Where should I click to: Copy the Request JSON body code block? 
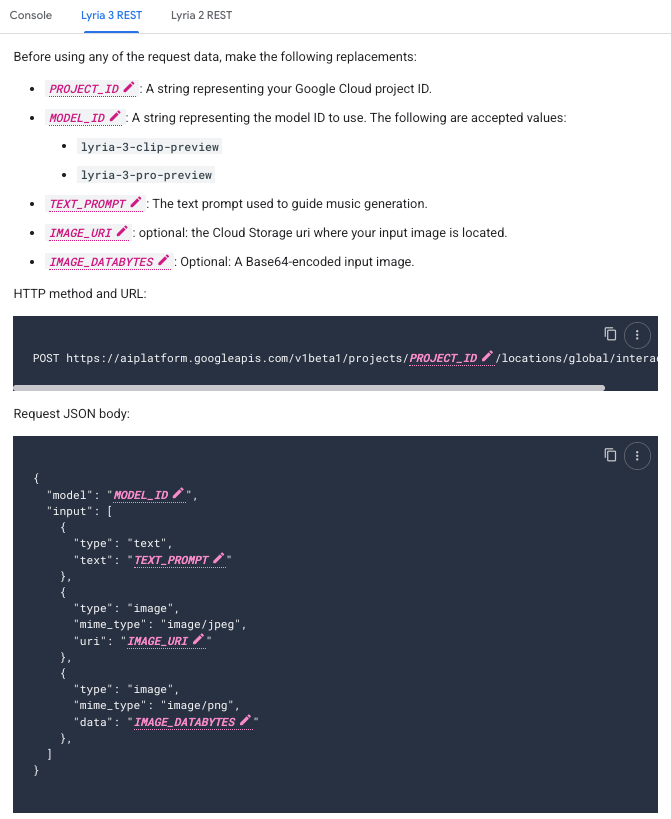pos(610,456)
